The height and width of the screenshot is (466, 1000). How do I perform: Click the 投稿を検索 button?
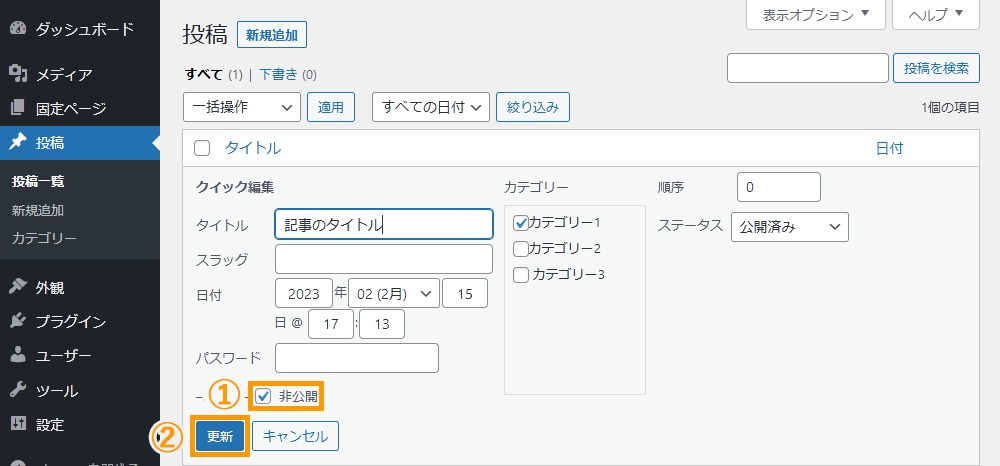[936, 68]
